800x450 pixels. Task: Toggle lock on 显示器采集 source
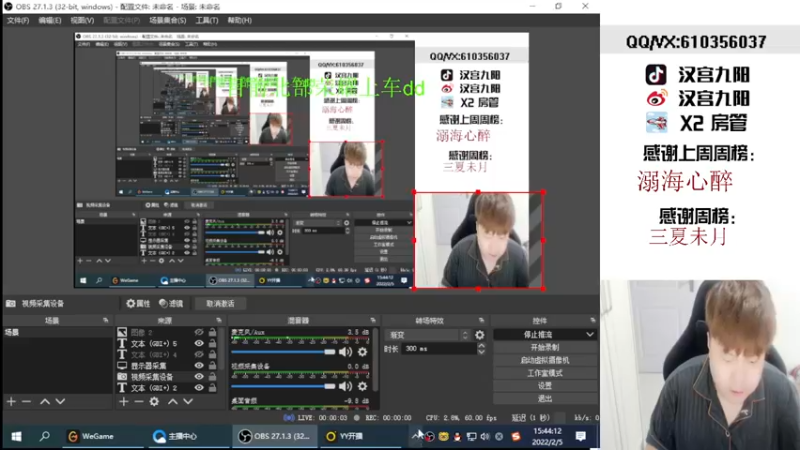click(x=212, y=365)
